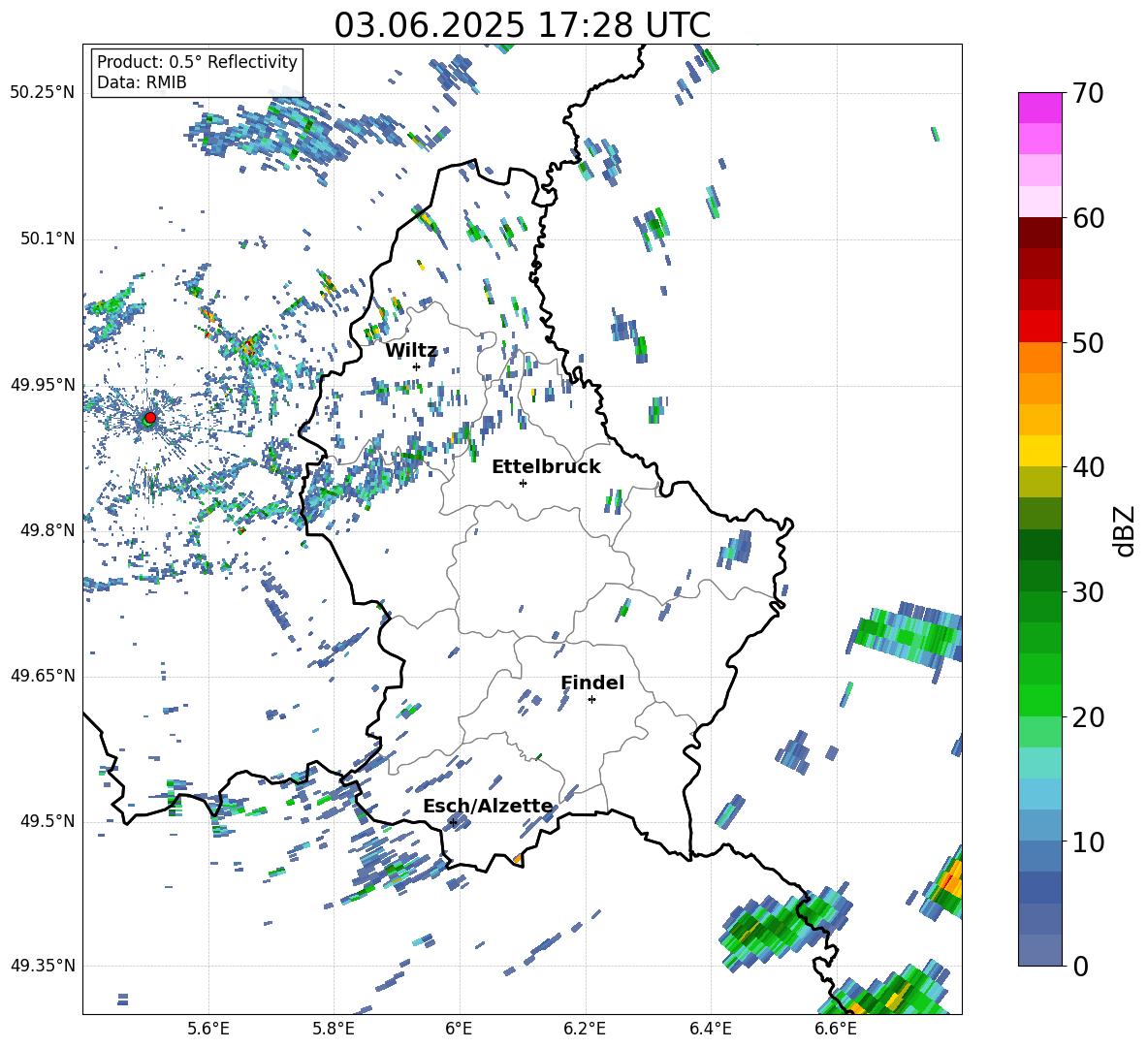Click the 5.8°E longitude label
Image resolution: width=1148 pixels, height=1048 pixels.
[334, 1029]
